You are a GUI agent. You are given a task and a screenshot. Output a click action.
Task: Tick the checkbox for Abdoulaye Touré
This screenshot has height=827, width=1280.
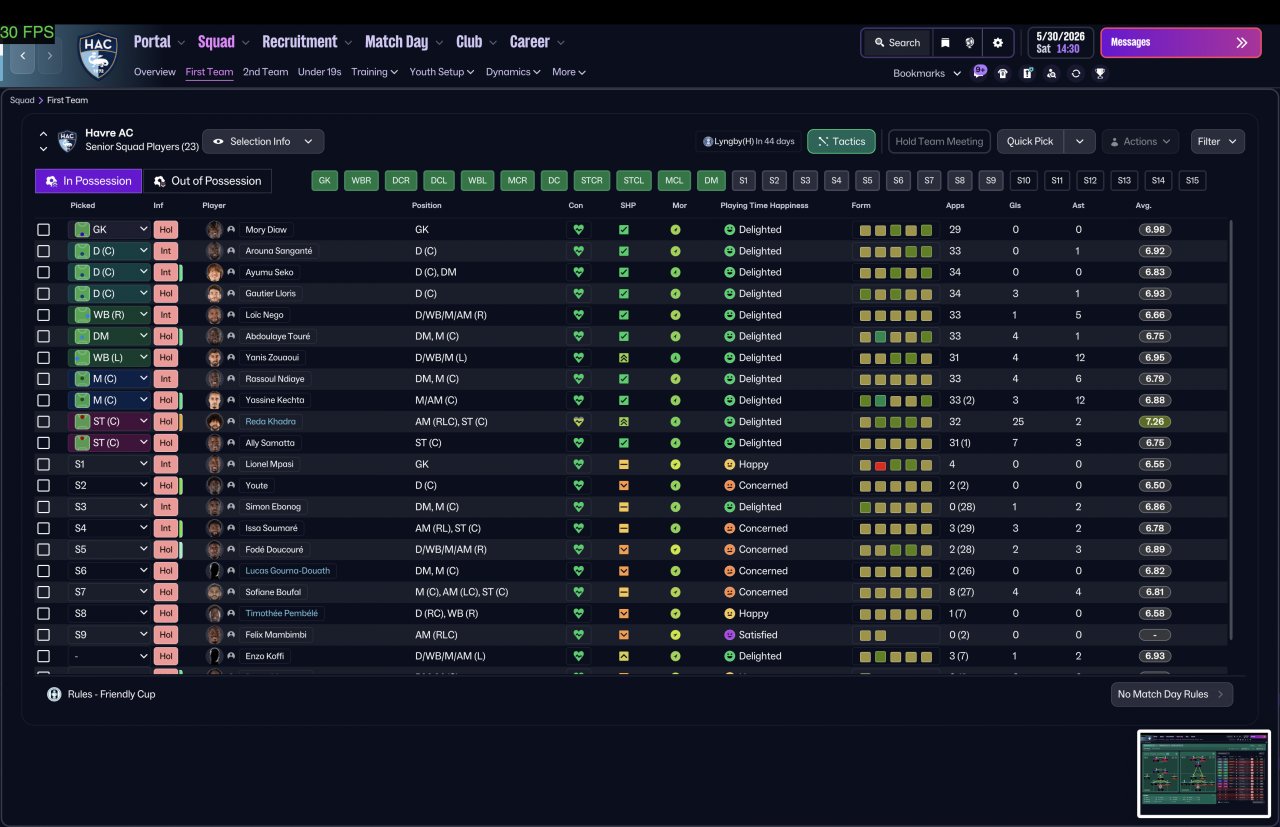tap(43, 336)
